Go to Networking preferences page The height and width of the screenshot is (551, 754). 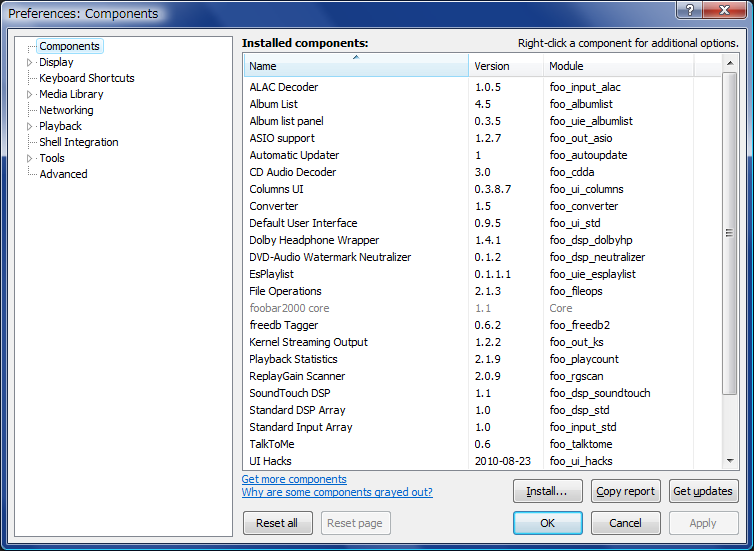pos(66,110)
